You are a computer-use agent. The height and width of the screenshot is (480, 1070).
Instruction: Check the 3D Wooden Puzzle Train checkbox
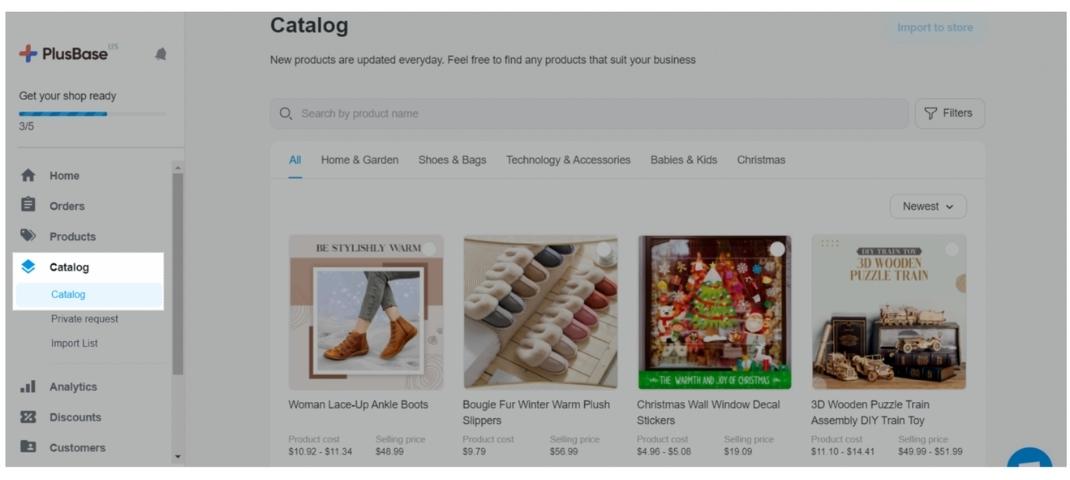point(951,249)
